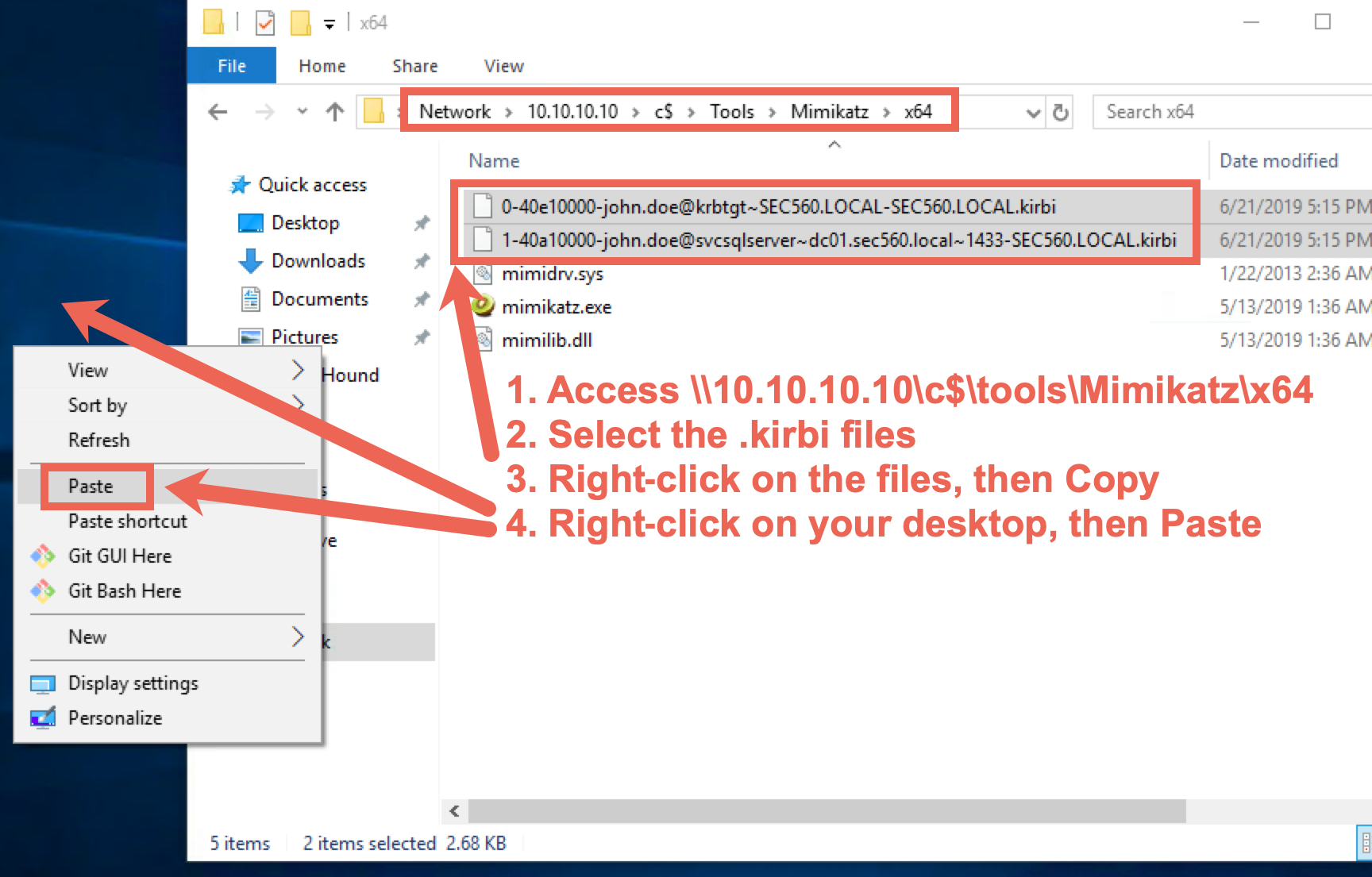Click the Back navigation arrow

[x=218, y=113]
